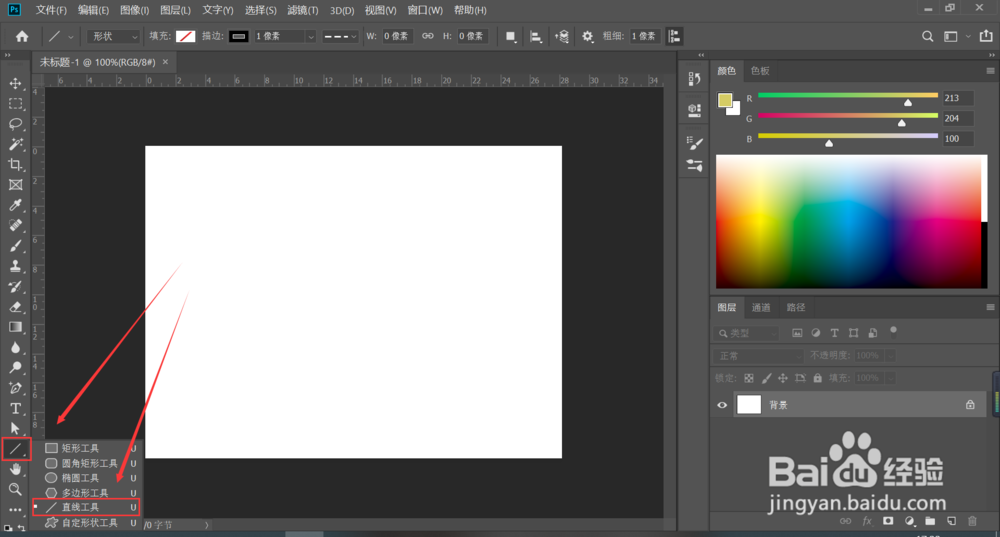This screenshot has height=537, width=1000.
Task: Select the Gradient tool
Action: [x=15, y=327]
